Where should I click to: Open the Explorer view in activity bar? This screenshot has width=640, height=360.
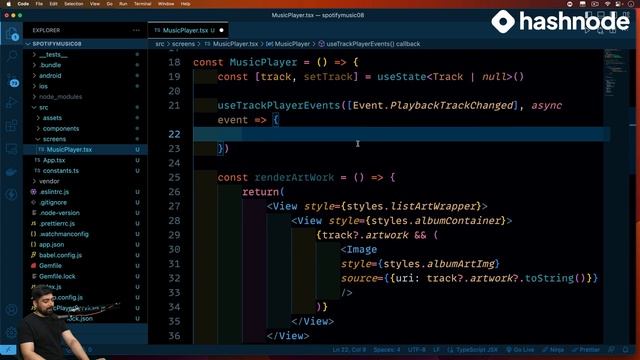11,33
